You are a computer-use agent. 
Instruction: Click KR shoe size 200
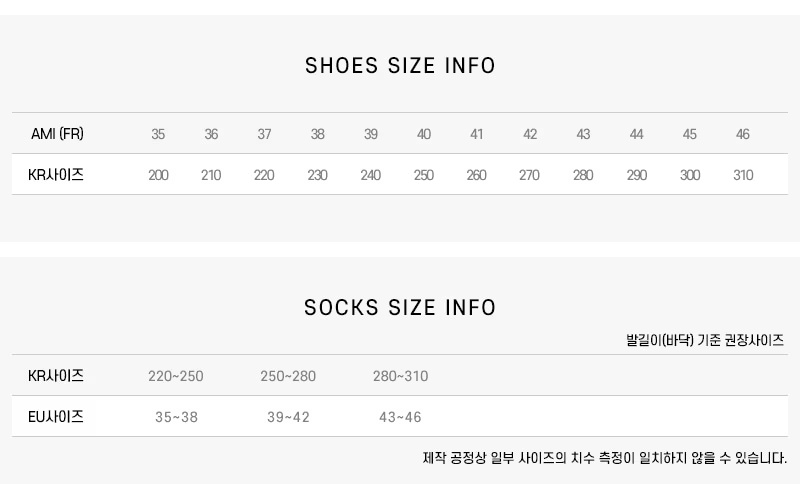click(x=158, y=175)
